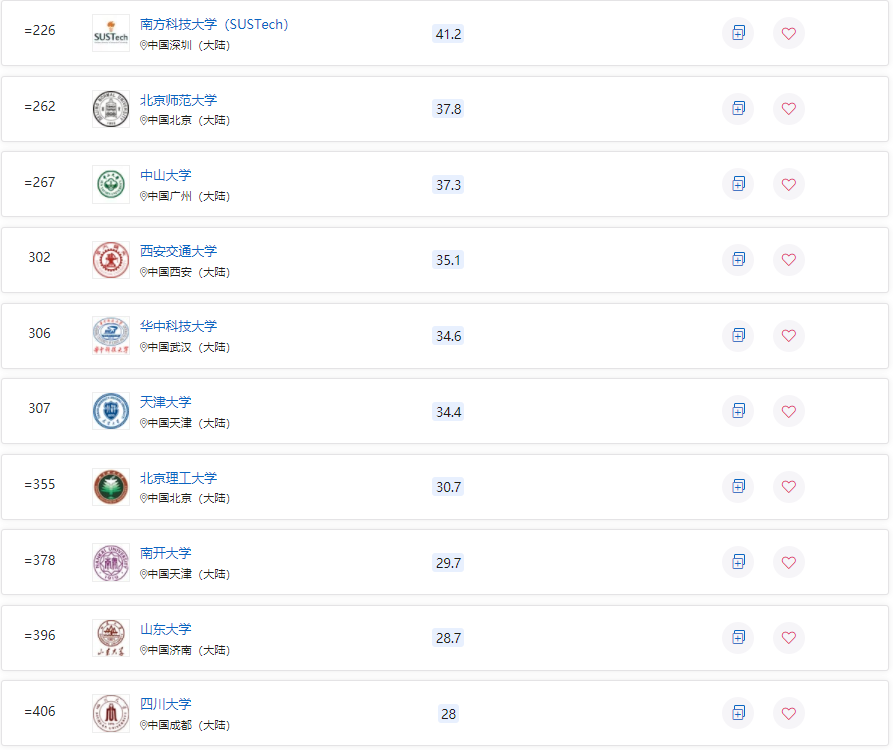
Task: Click heart icon for 山东大学
Action: [x=789, y=637]
